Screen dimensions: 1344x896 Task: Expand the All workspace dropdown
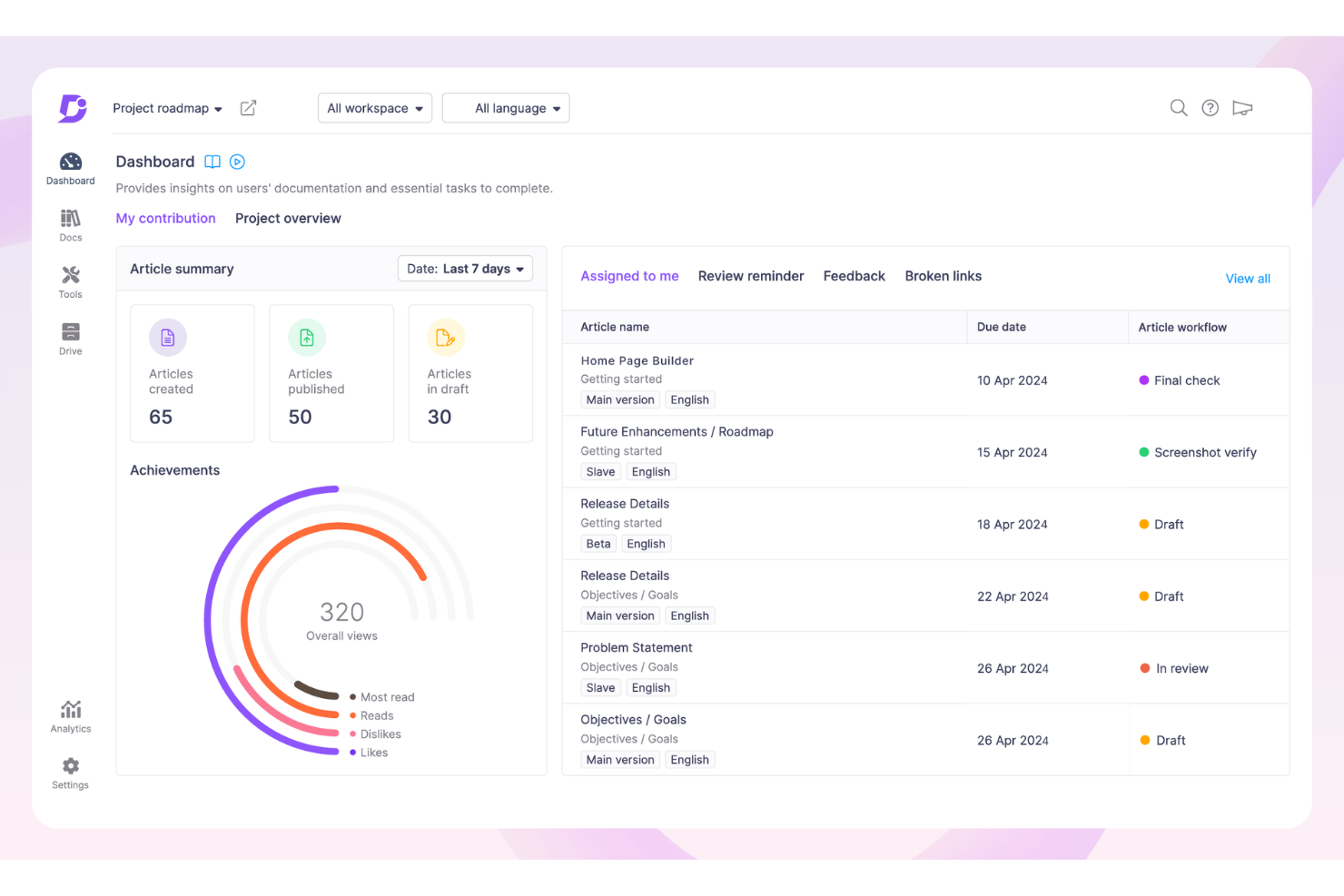[x=374, y=107]
